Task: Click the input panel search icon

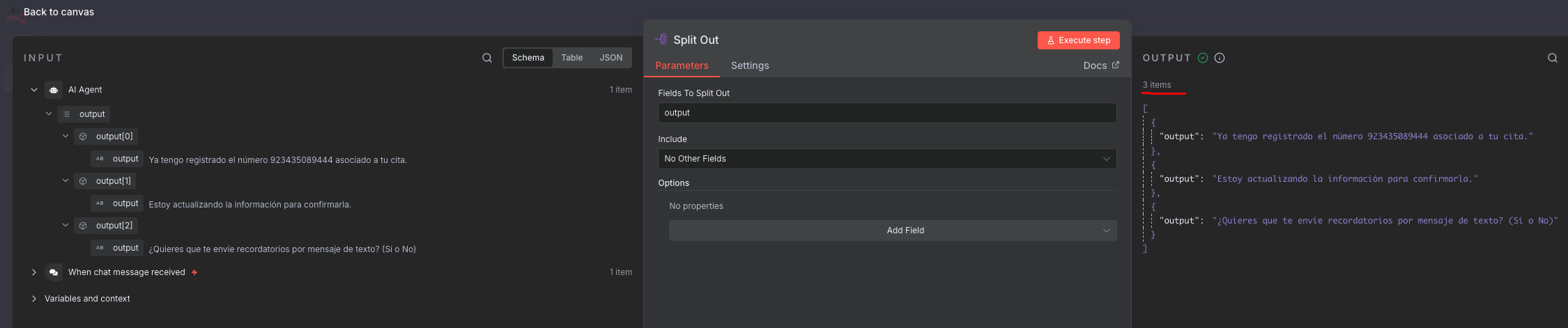Action: point(487,58)
